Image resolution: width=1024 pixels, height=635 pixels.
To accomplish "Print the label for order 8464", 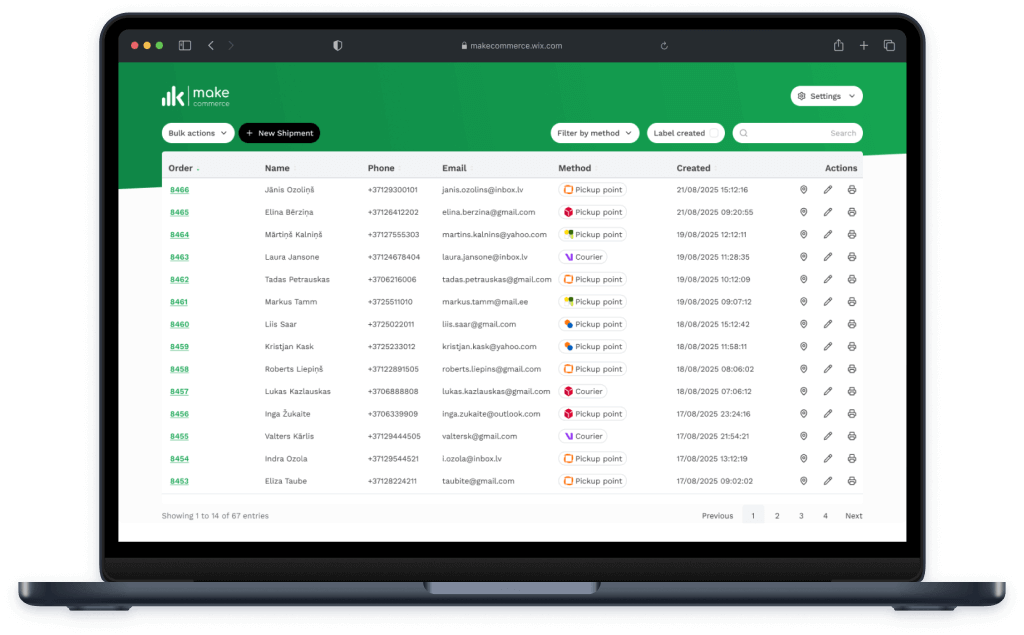I will (x=852, y=235).
